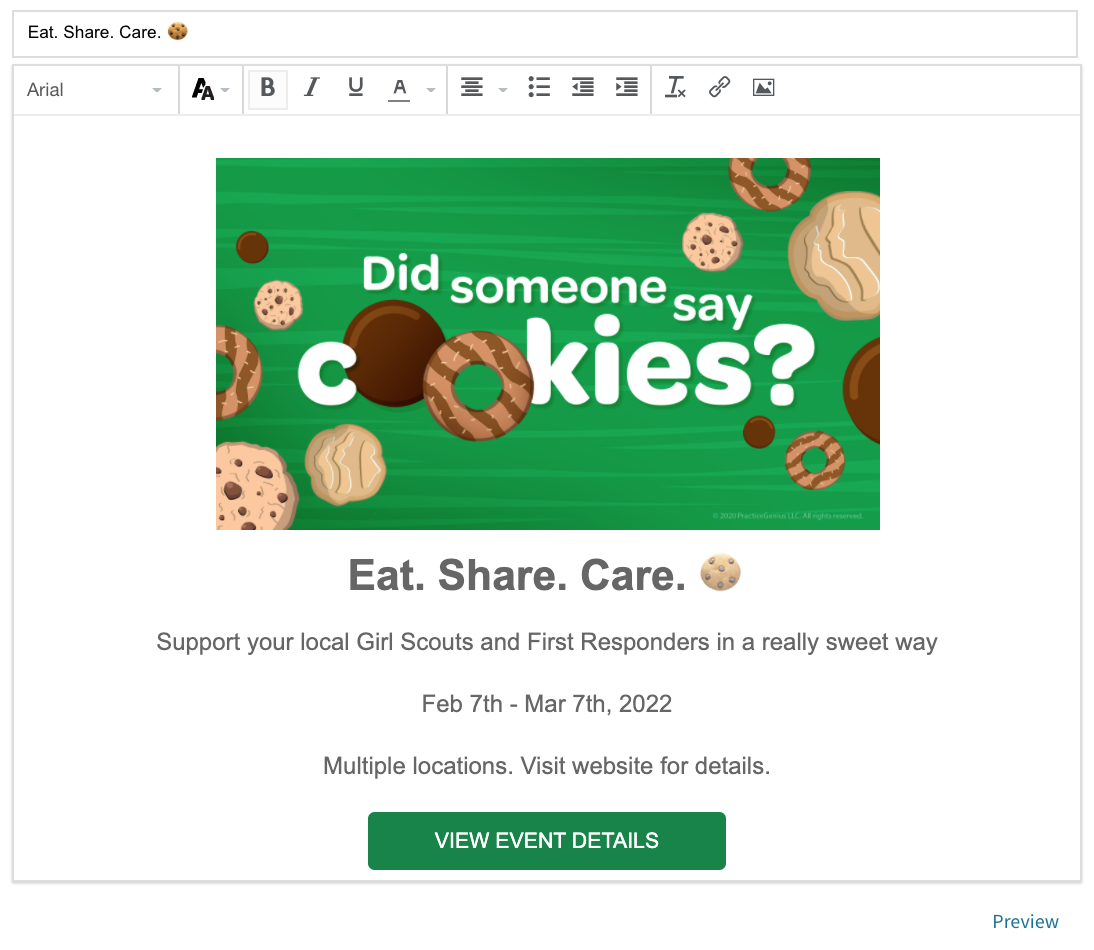1094x950 pixels.
Task: Open the Arial font family dropdown
Action: click(x=94, y=90)
